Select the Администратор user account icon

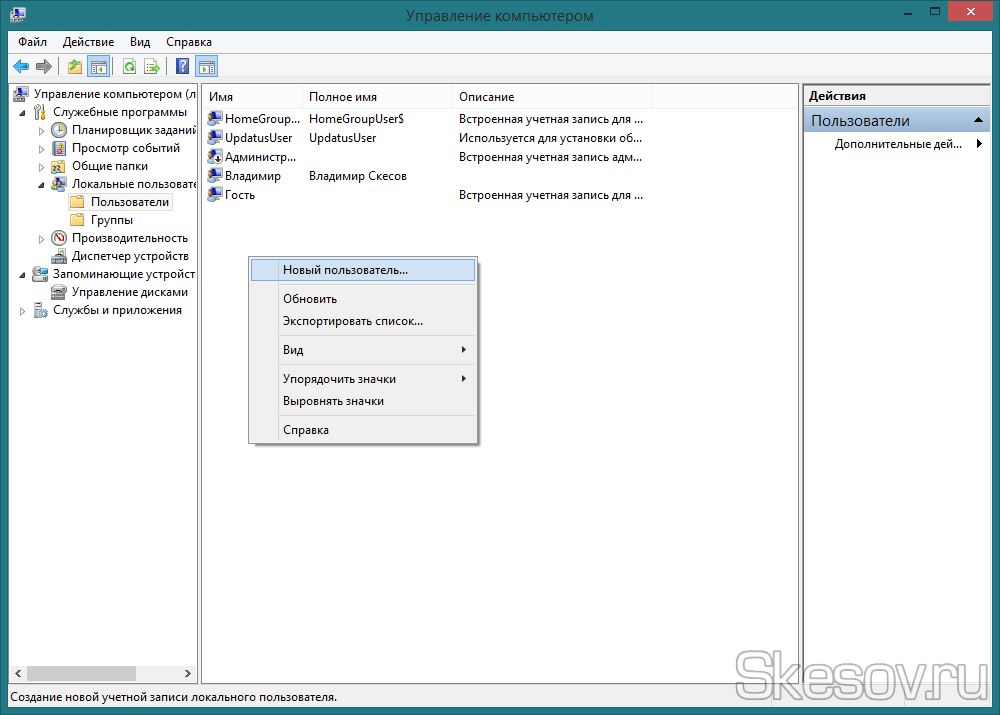pos(215,157)
